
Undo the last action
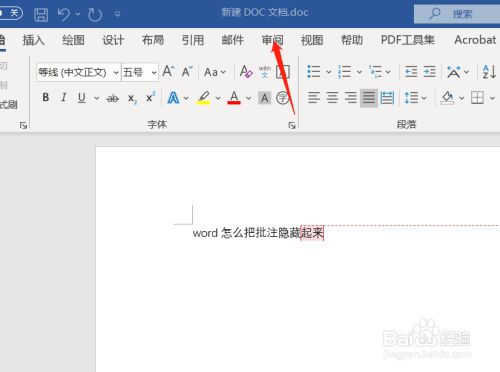click(63, 14)
